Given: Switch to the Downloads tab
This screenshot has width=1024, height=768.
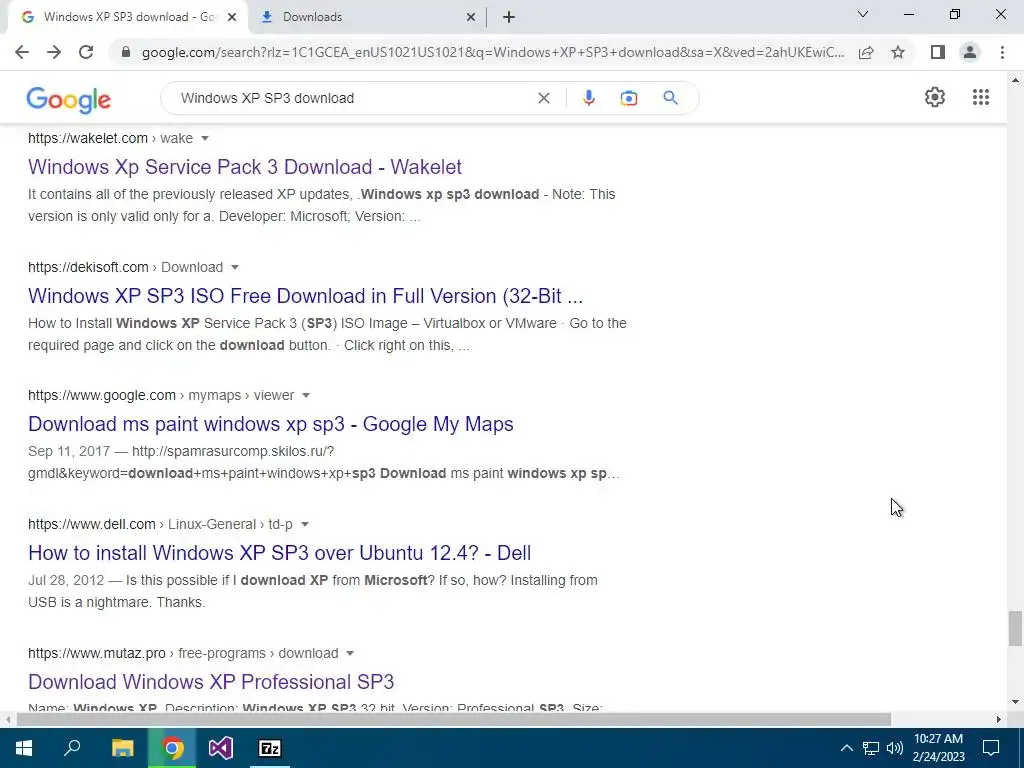Looking at the screenshot, I should [367, 17].
